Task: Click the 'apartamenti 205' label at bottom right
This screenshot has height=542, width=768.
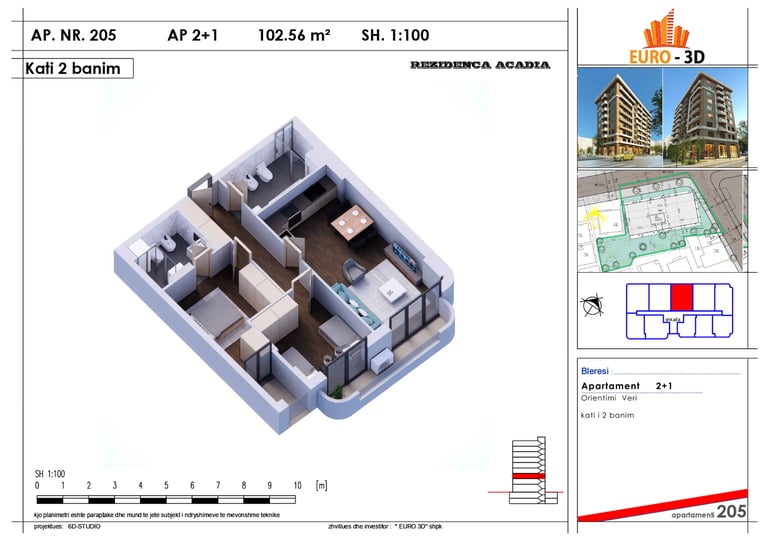Action: [709, 512]
